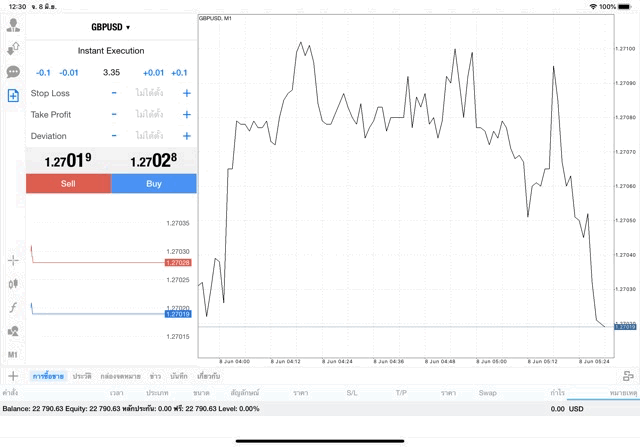This screenshot has width=640, height=447.
Task: Click the layout icon at bottom right
Action: click(x=627, y=375)
